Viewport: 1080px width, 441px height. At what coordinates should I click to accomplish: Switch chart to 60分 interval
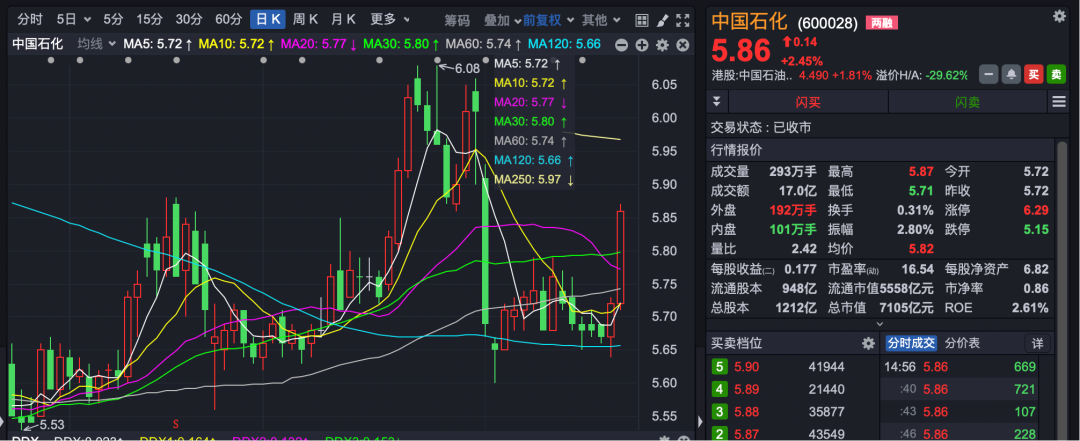coord(228,19)
